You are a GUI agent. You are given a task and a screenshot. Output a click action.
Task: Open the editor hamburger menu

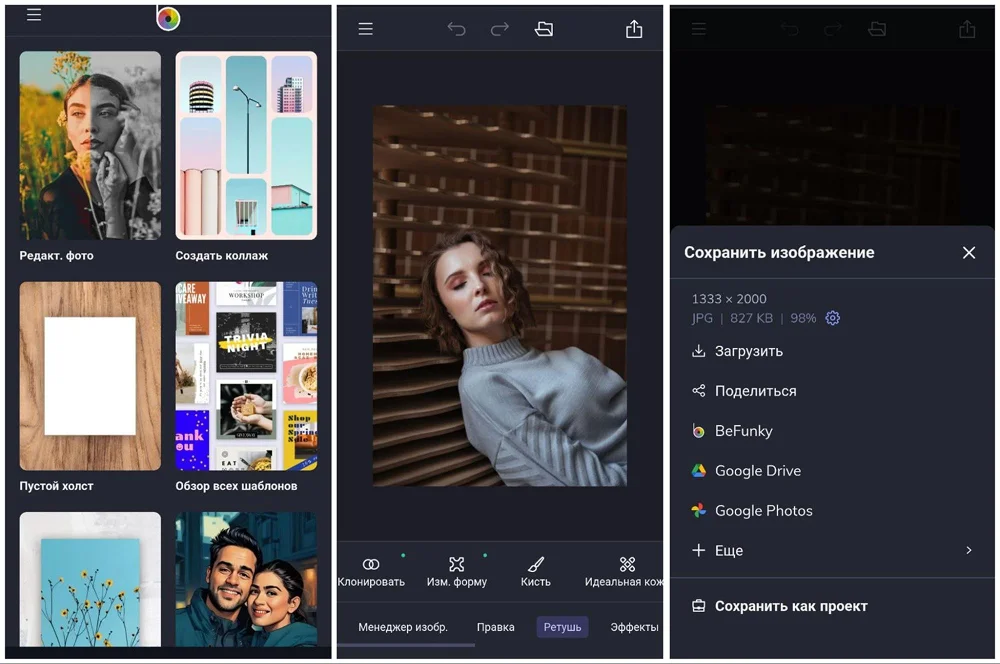pyautogui.click(x=366, y=29)
